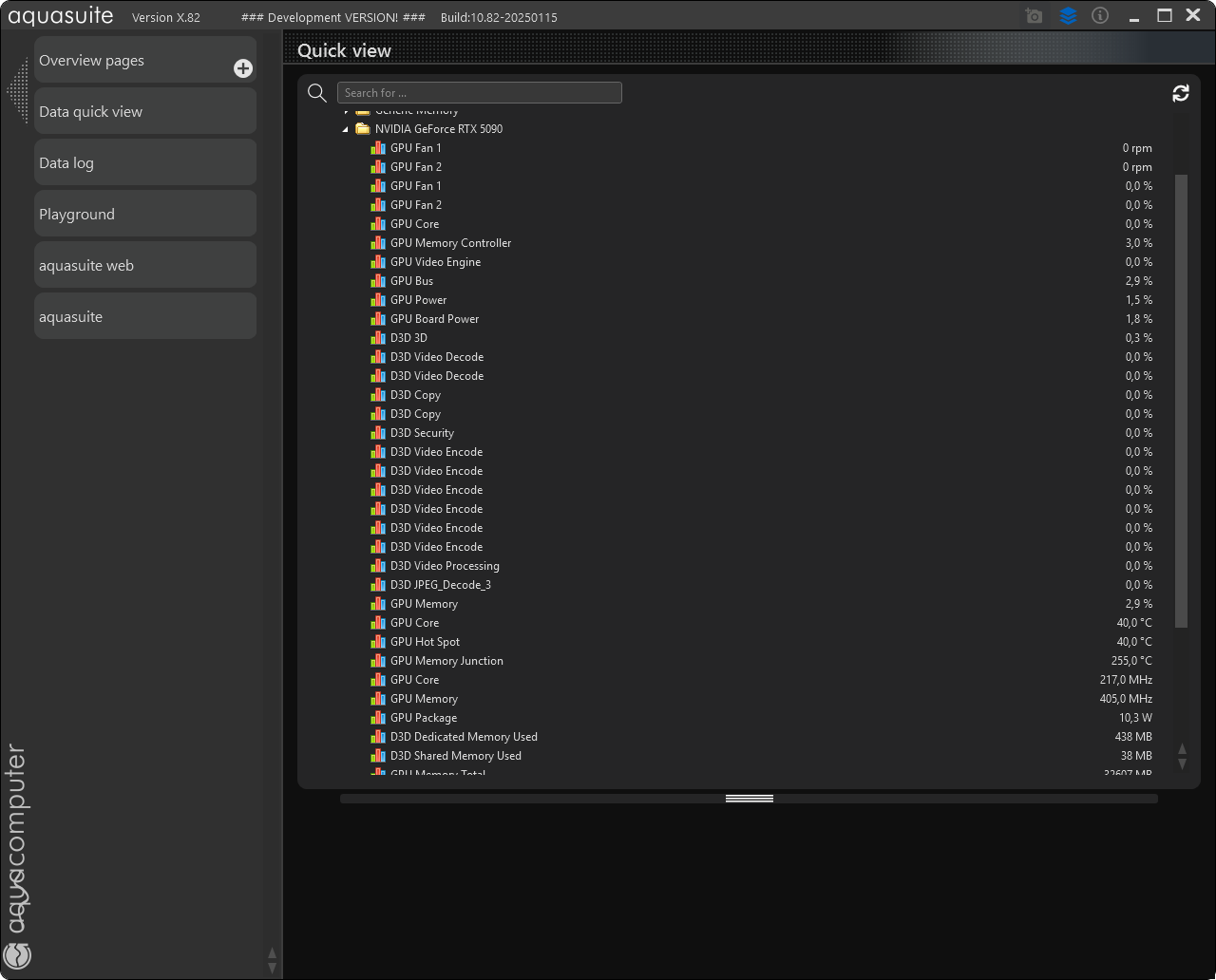Image resolution: width=1216 pixels, height=980 pixels.
Task: Collapse the NVIDIA GeForce RTX 5090 tree node
Action: 346,129
